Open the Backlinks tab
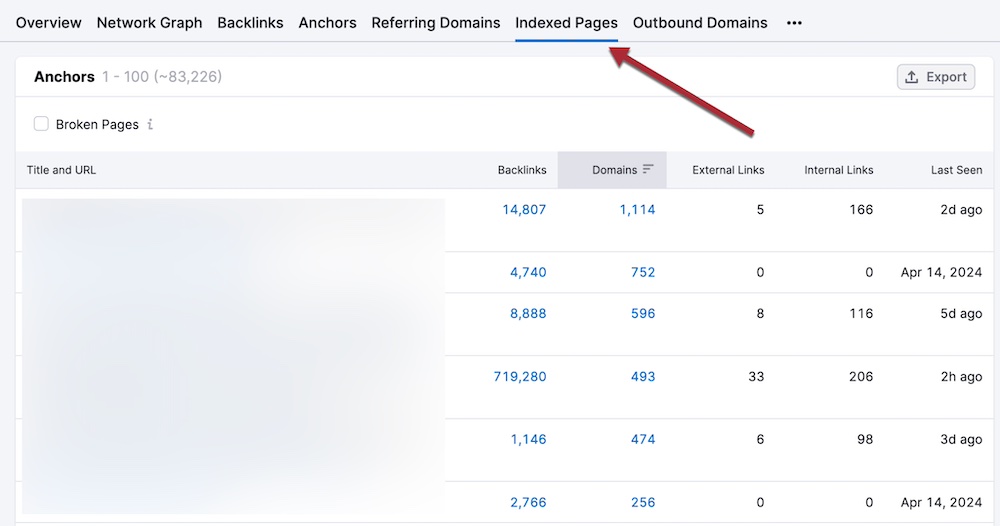The height and width of the screenshot is (526, 1000). [250, 22]
